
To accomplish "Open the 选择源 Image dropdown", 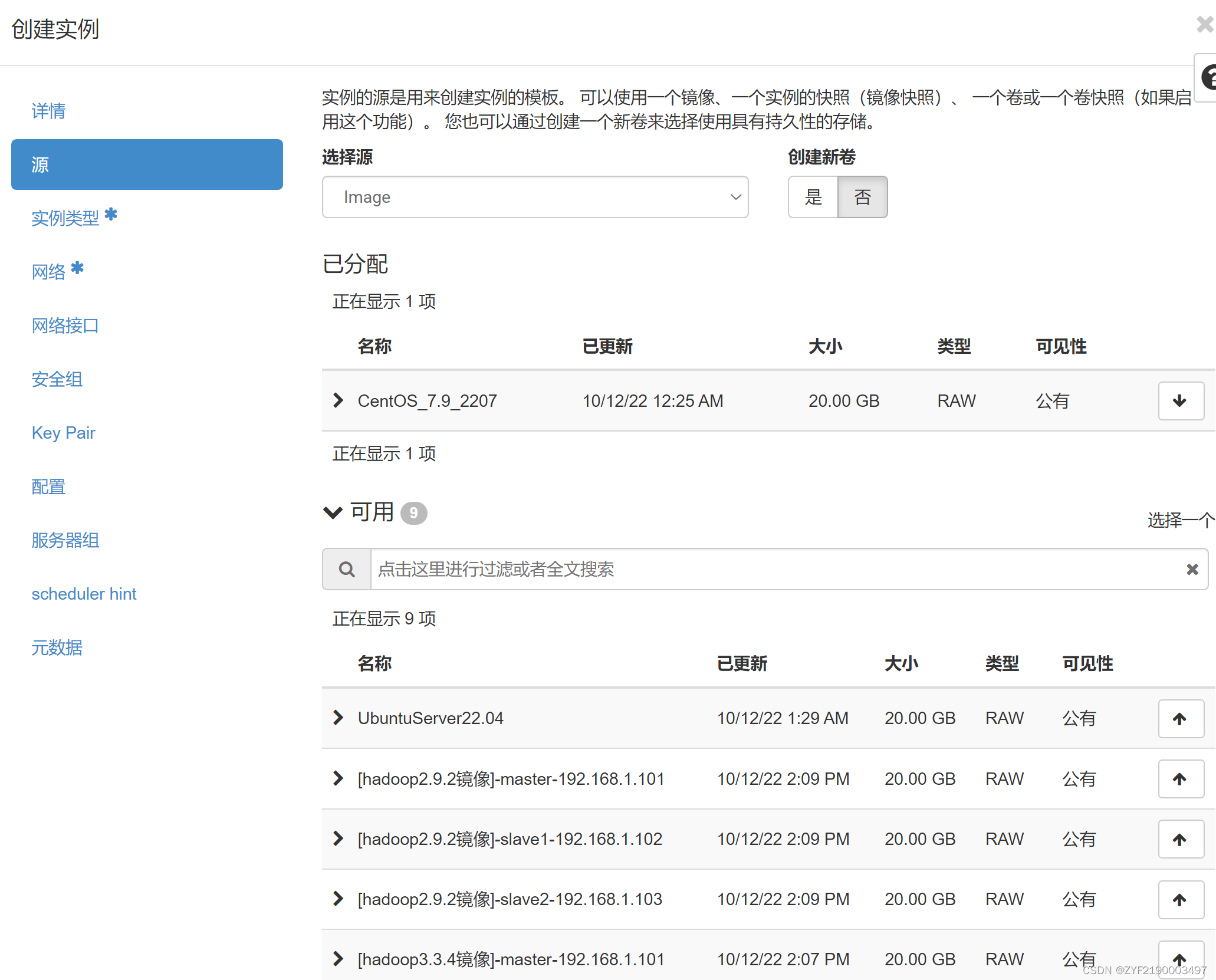I will click(x=535, y=197).
